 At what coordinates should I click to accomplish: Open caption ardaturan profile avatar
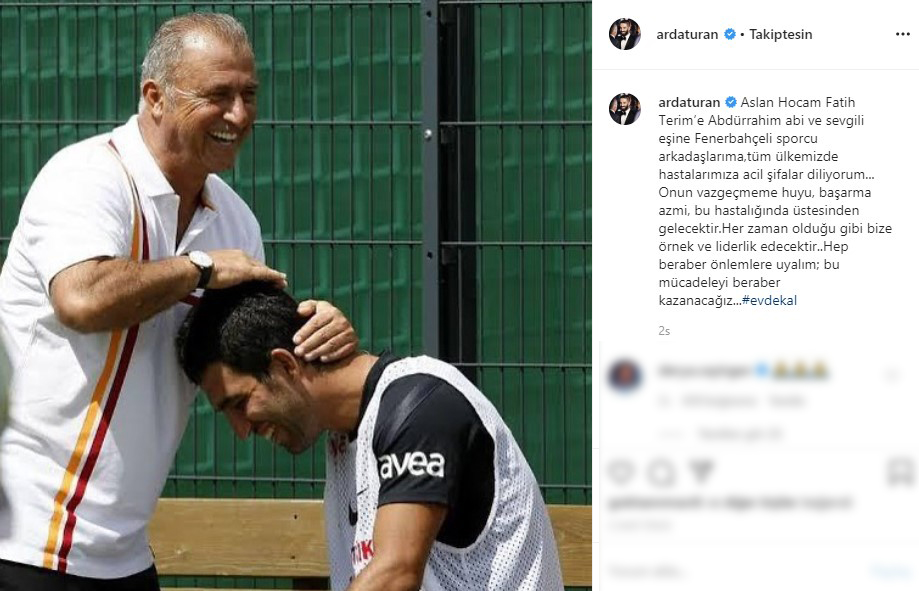point(625,109)
